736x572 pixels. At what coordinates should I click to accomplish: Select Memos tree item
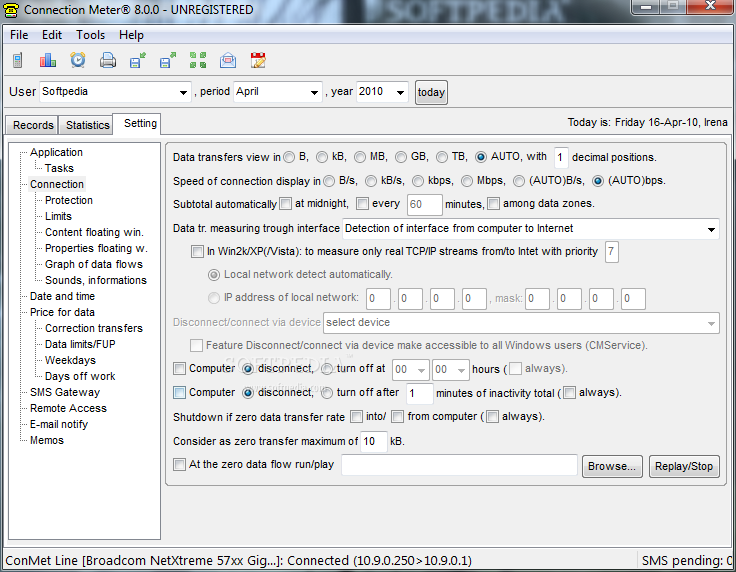tap(47, 440)
